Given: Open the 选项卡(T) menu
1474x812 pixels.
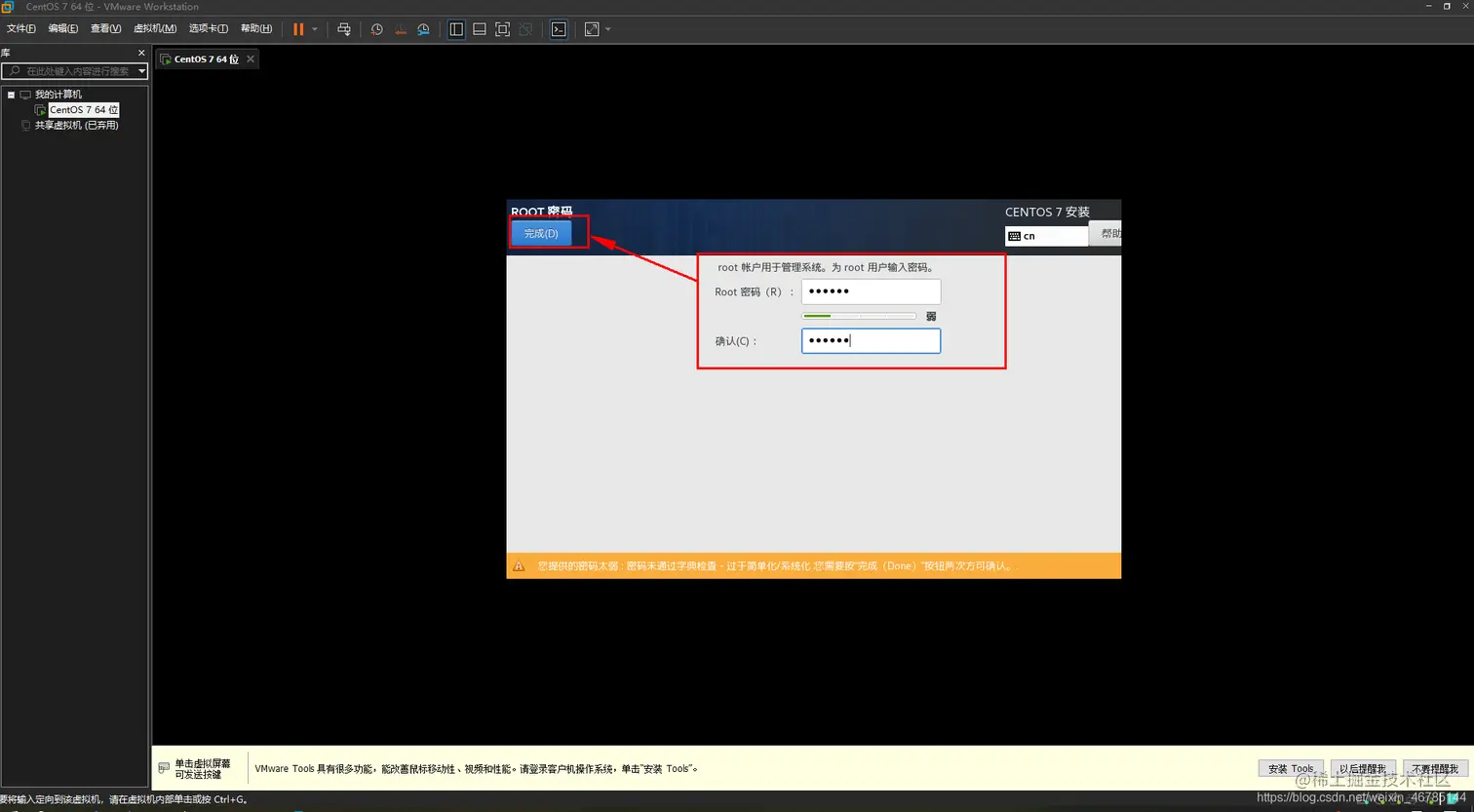Looking at the screenshot, I should tap(209, 28).
